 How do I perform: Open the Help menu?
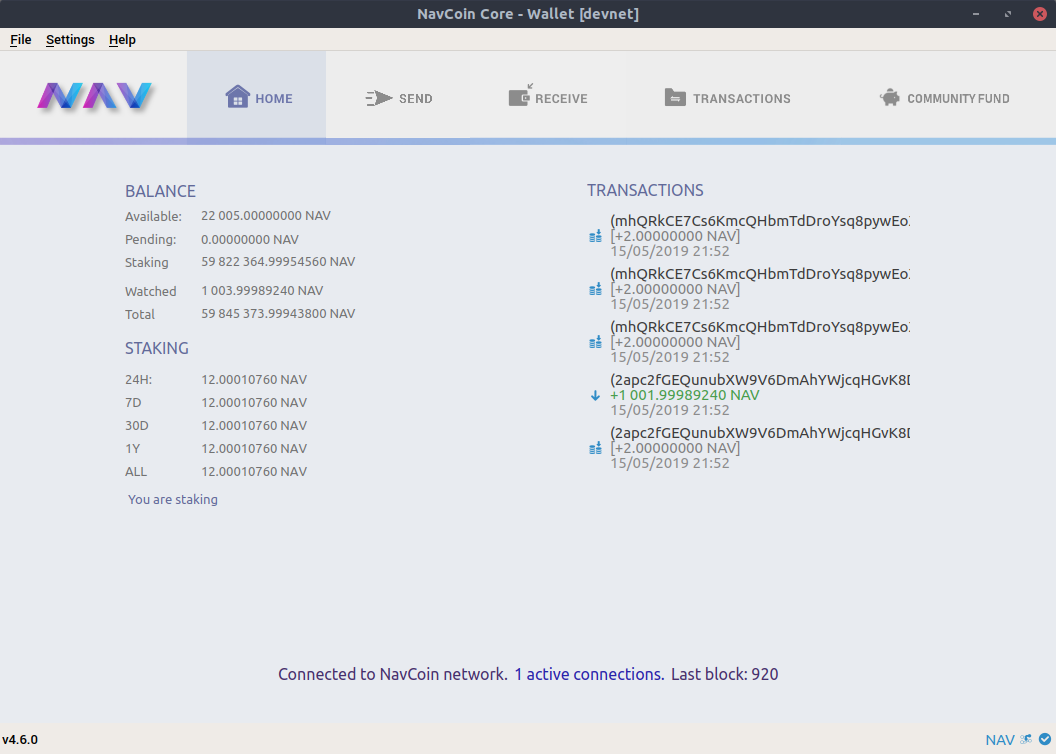pos(122,40)
